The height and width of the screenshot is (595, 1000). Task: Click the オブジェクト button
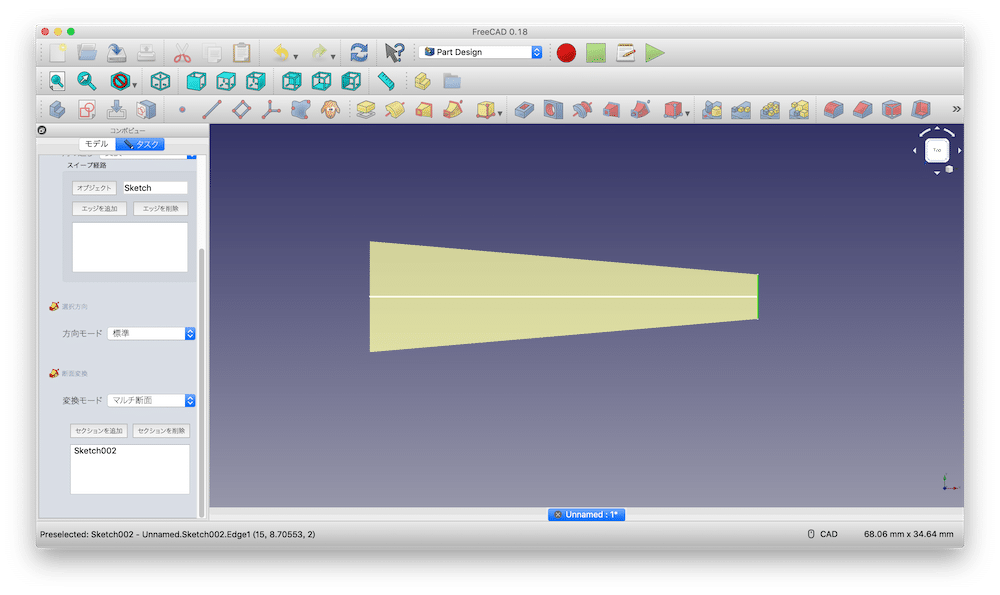[94, 188]
